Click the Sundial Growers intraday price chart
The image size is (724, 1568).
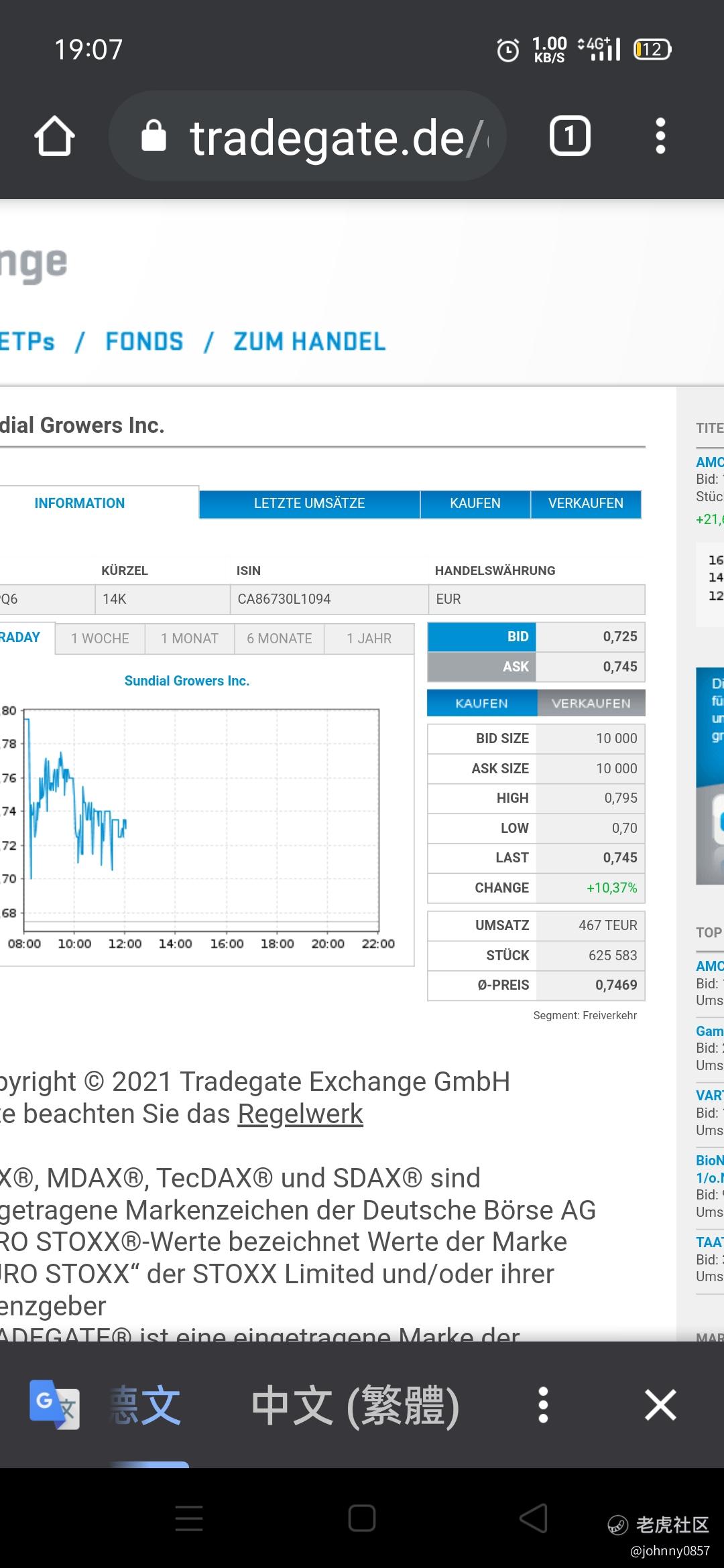201,821
